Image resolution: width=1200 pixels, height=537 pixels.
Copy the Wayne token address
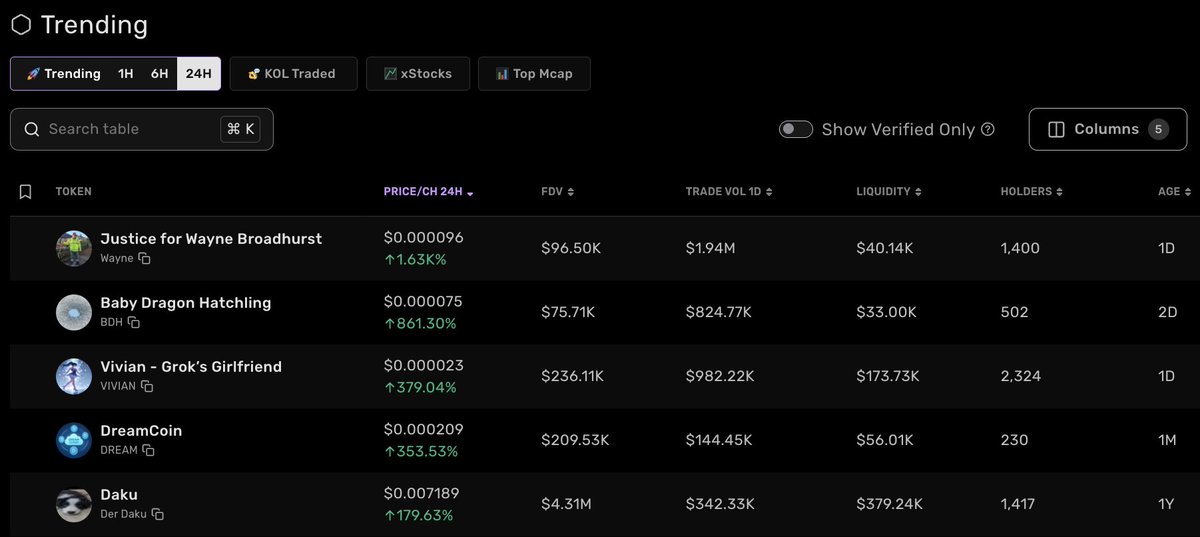tap(145, 259)
